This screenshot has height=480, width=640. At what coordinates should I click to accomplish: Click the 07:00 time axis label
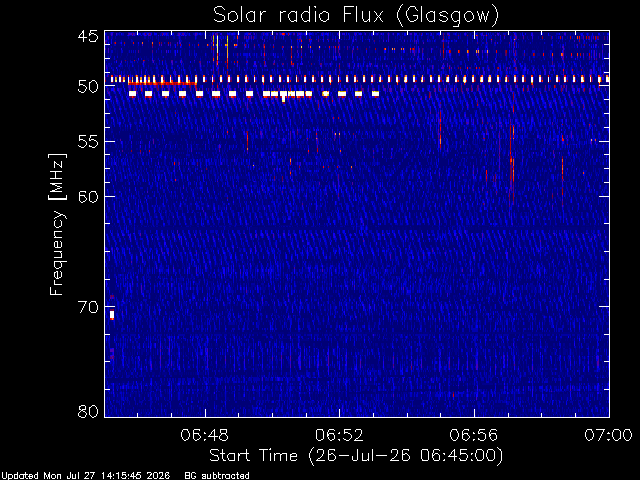(609, 435)
